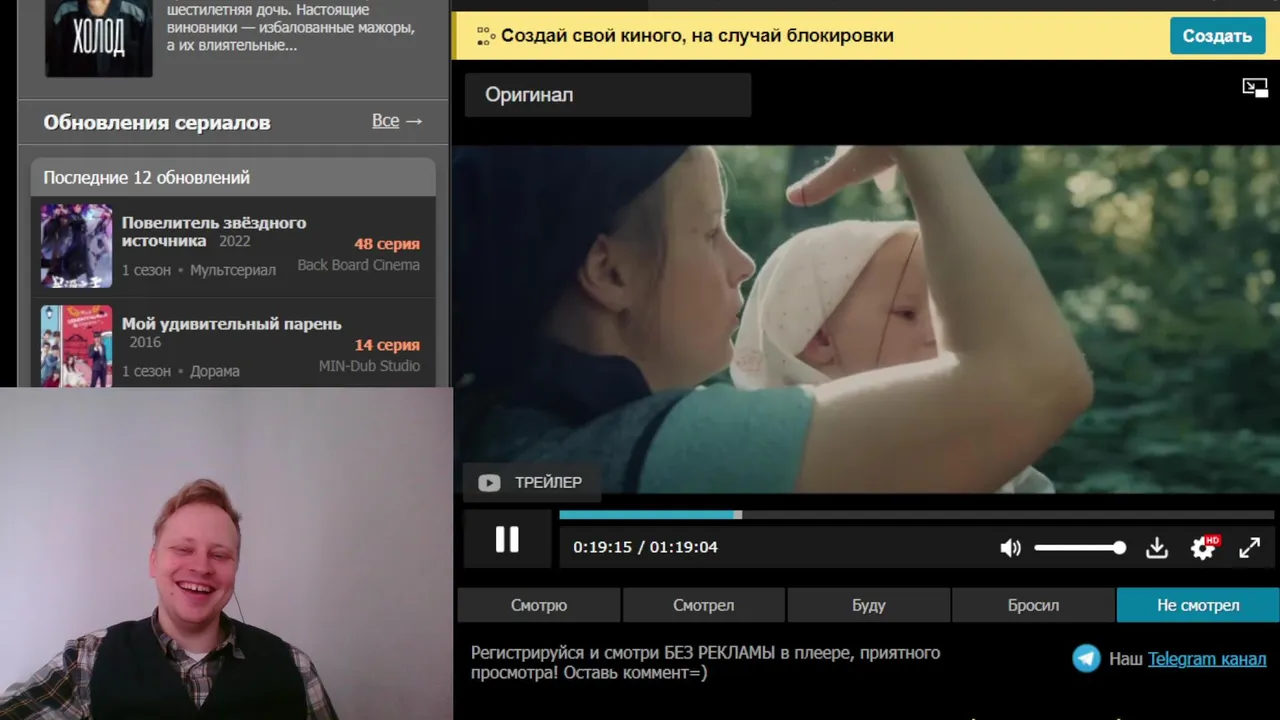Open the 'Оригинал' voiceover dropdown
This screenshot has width=1280, height=720.
[x=608, y=95]
